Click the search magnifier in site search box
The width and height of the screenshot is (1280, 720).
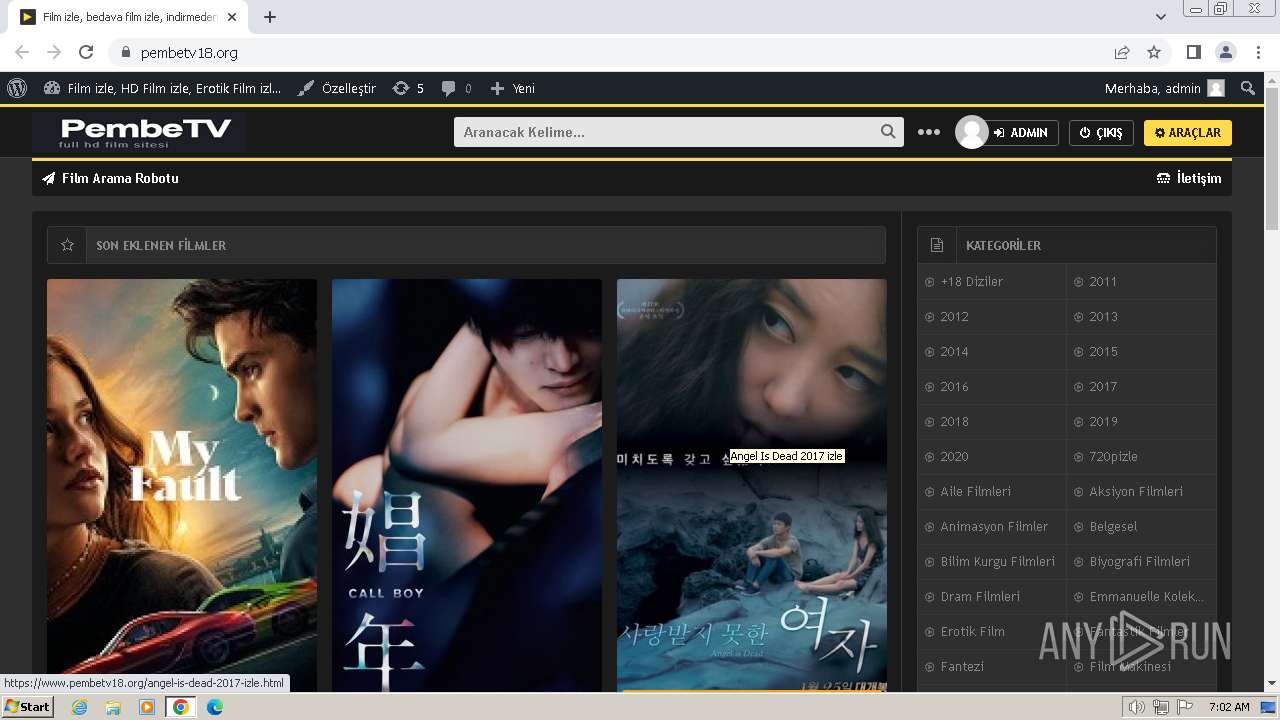tap(888, 132)
